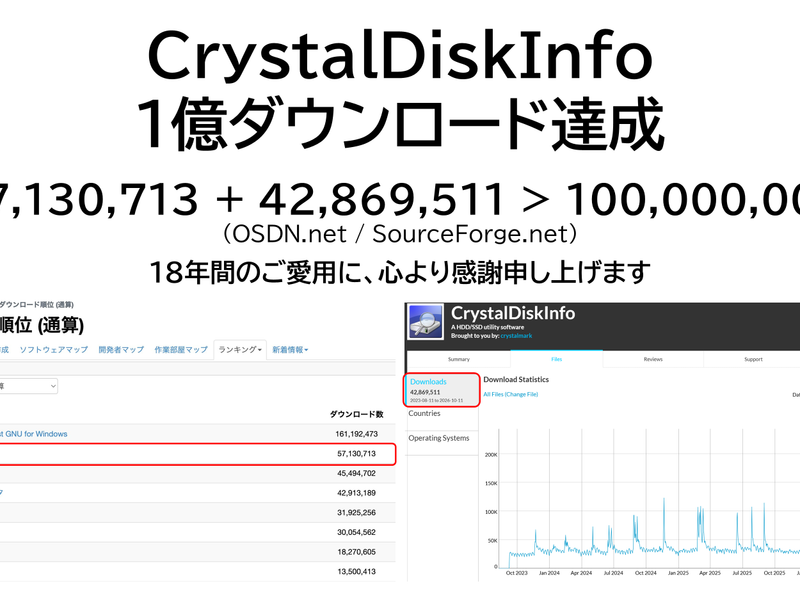Click the 57,130,713 download count row

point(197,454)
